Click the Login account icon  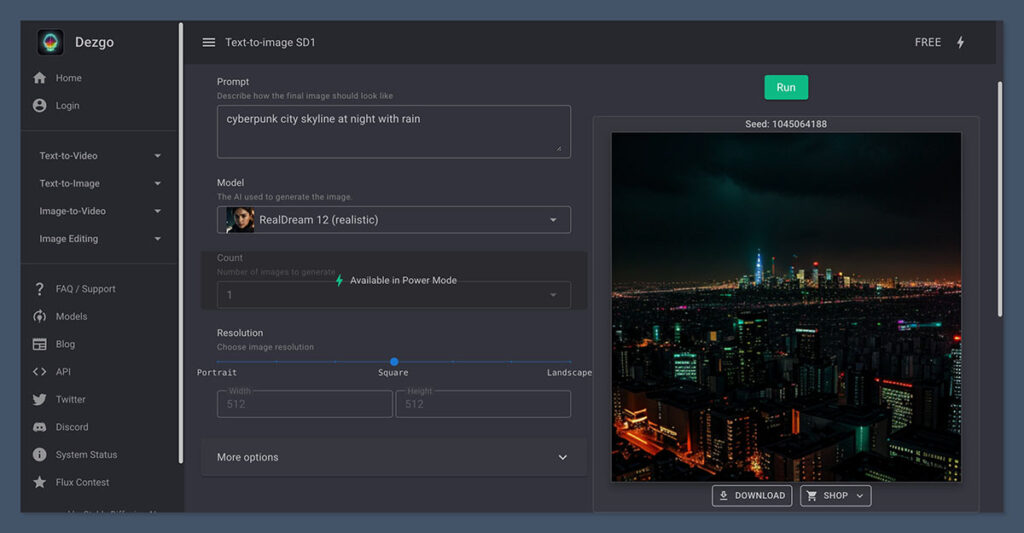point(40,106)
